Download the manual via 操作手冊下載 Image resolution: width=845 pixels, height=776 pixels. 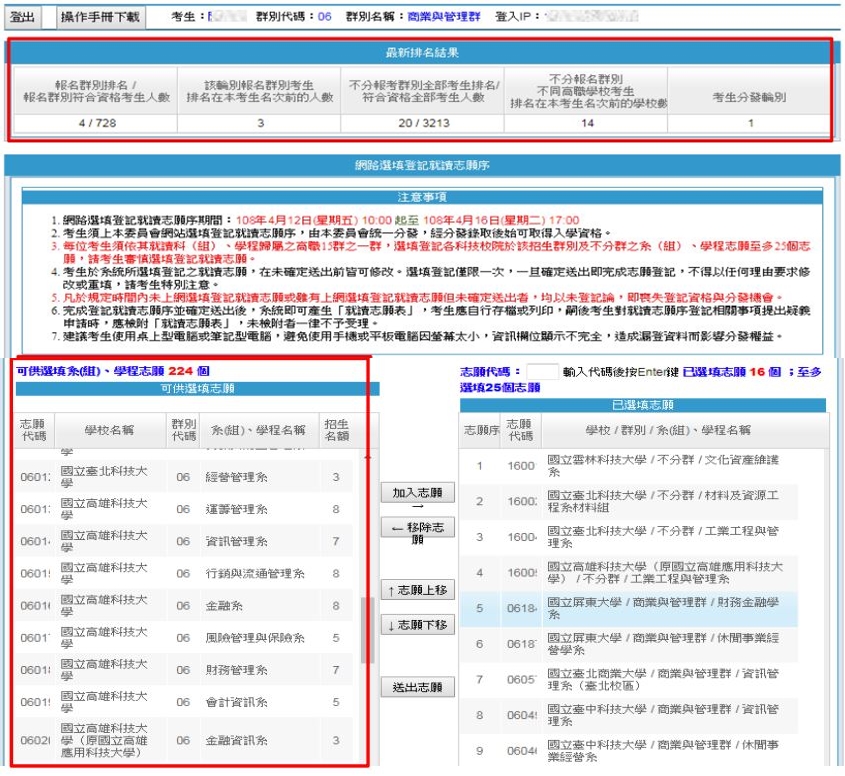tap(101, 17)
